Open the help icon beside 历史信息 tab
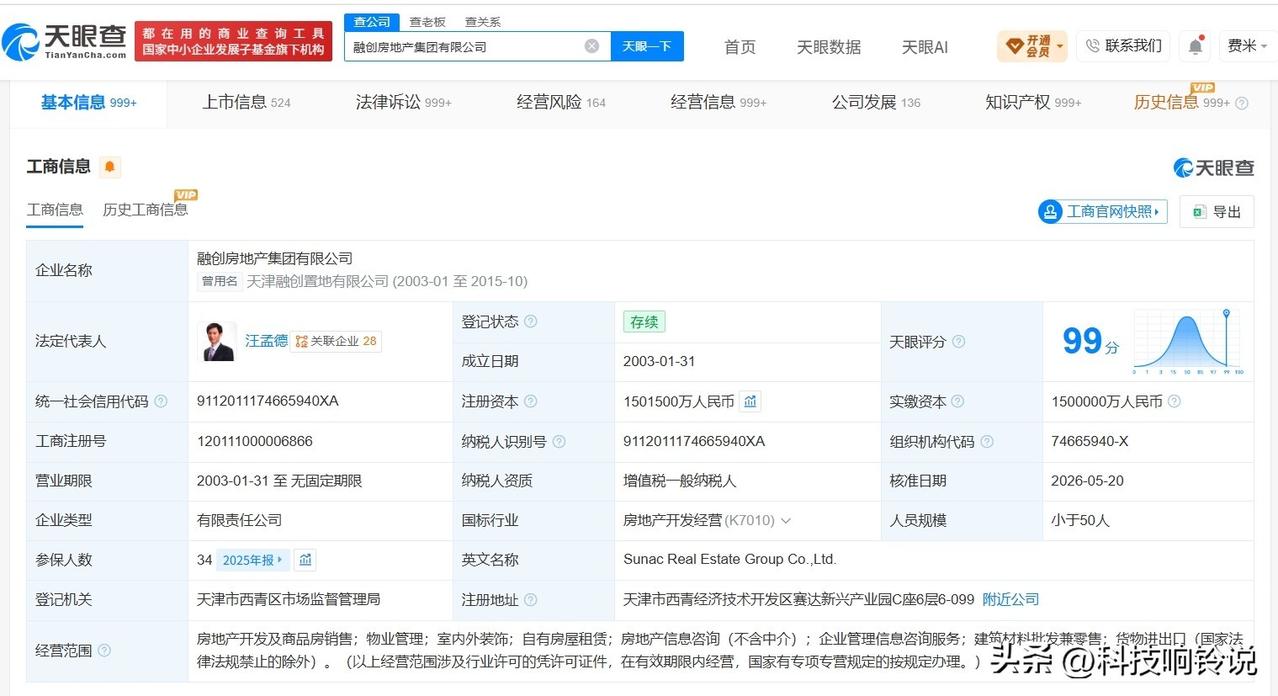The height and width of the screenshot is (696, 1278). tap(1242, 103)
